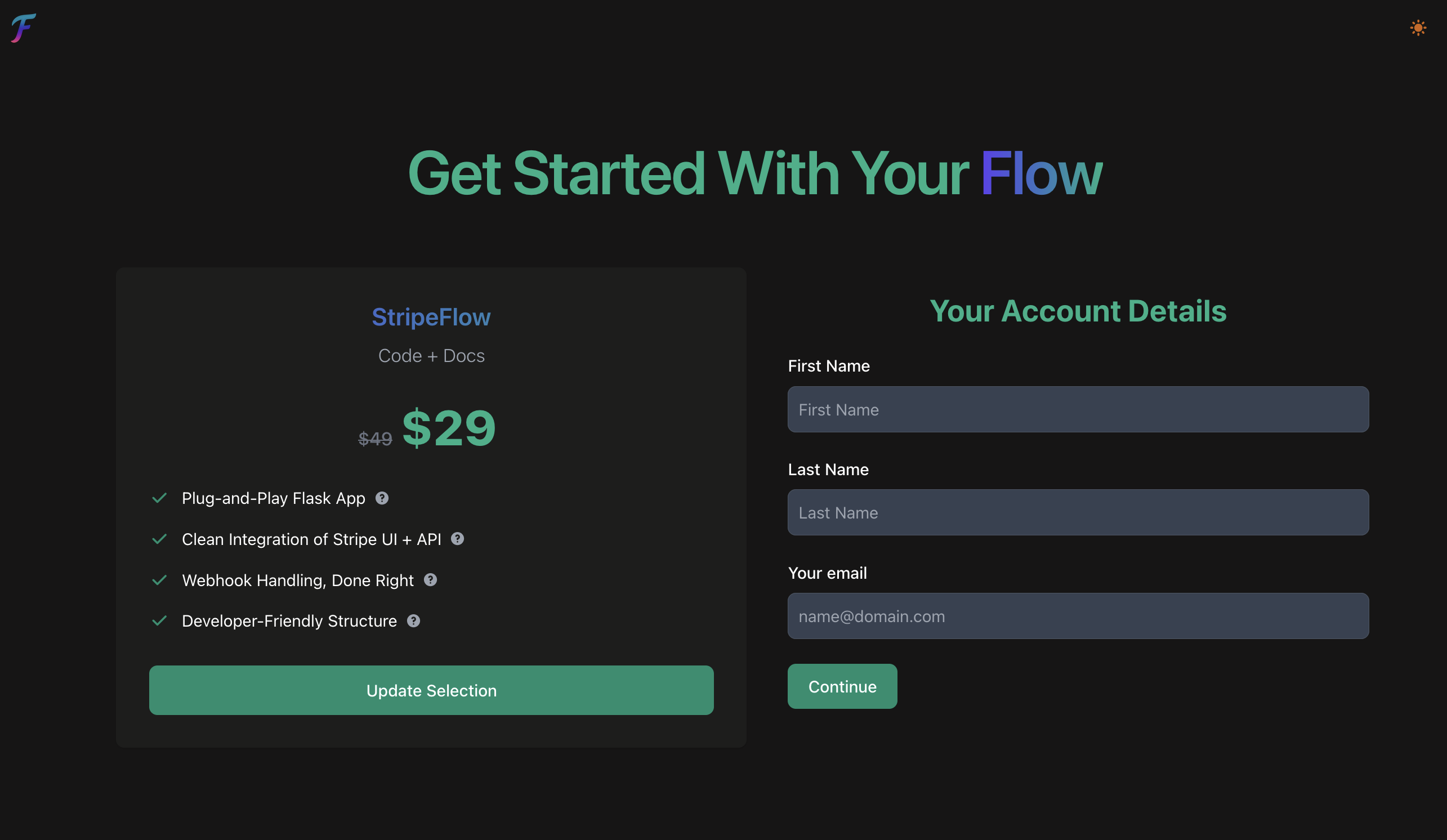Show info for Developer-Friendly Structure
This screenshot has height=840, width=1447.
pyautogui.click(x=413, y=620)
